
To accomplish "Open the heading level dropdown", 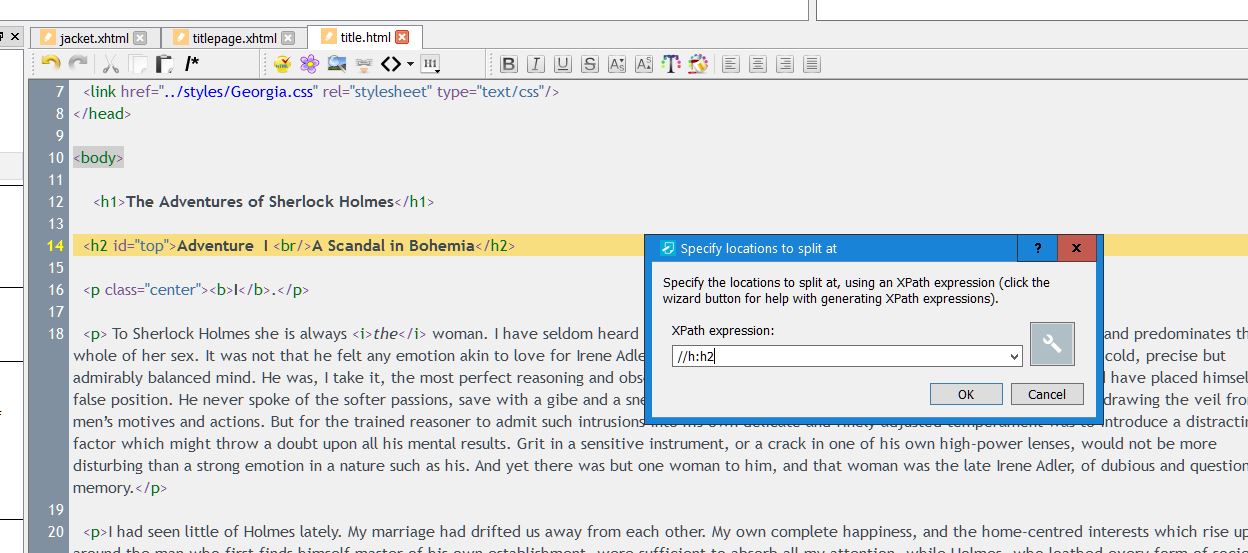I will click(x=431, y=65).
